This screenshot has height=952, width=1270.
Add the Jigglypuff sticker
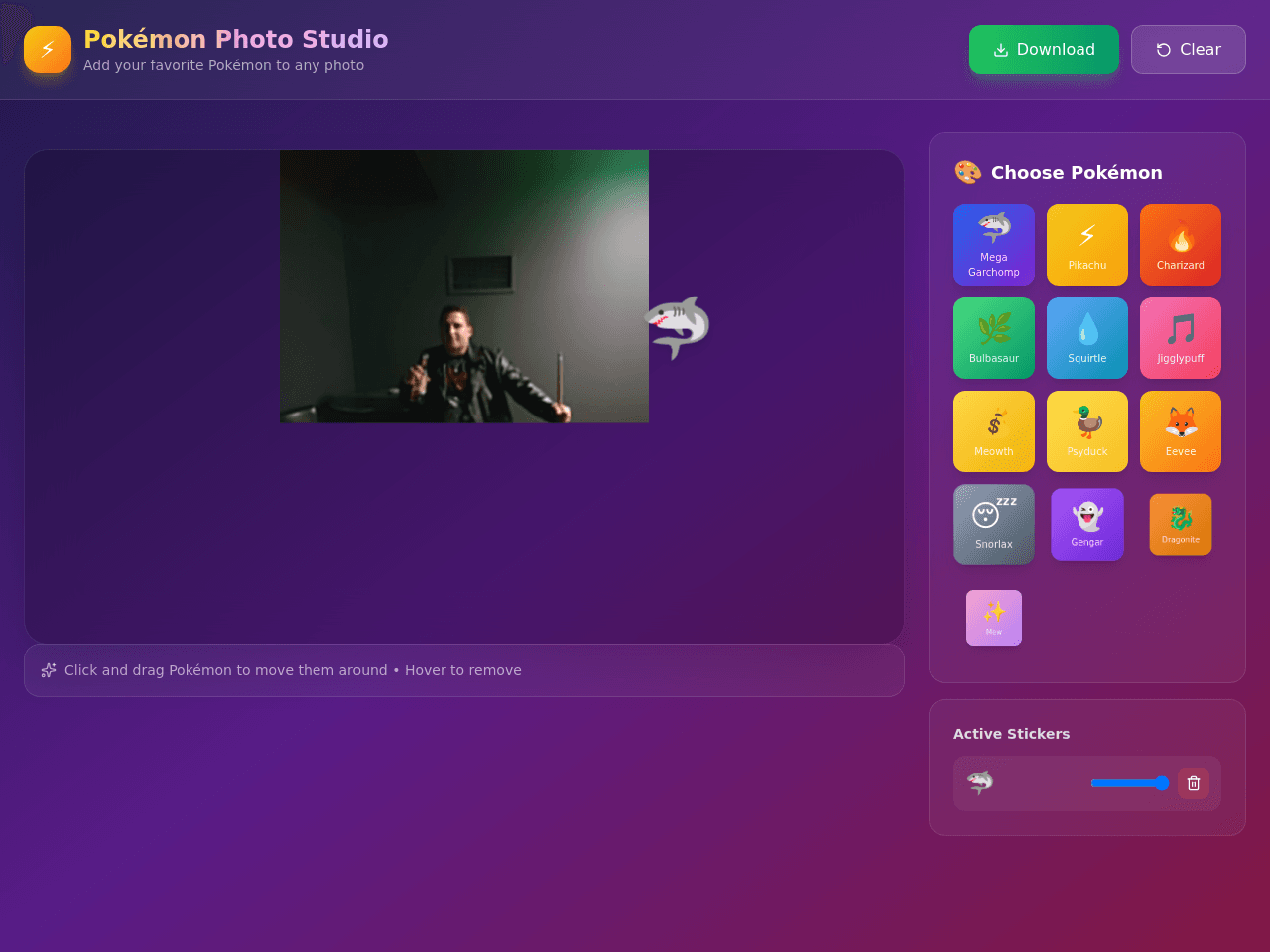click(1181, 338)
